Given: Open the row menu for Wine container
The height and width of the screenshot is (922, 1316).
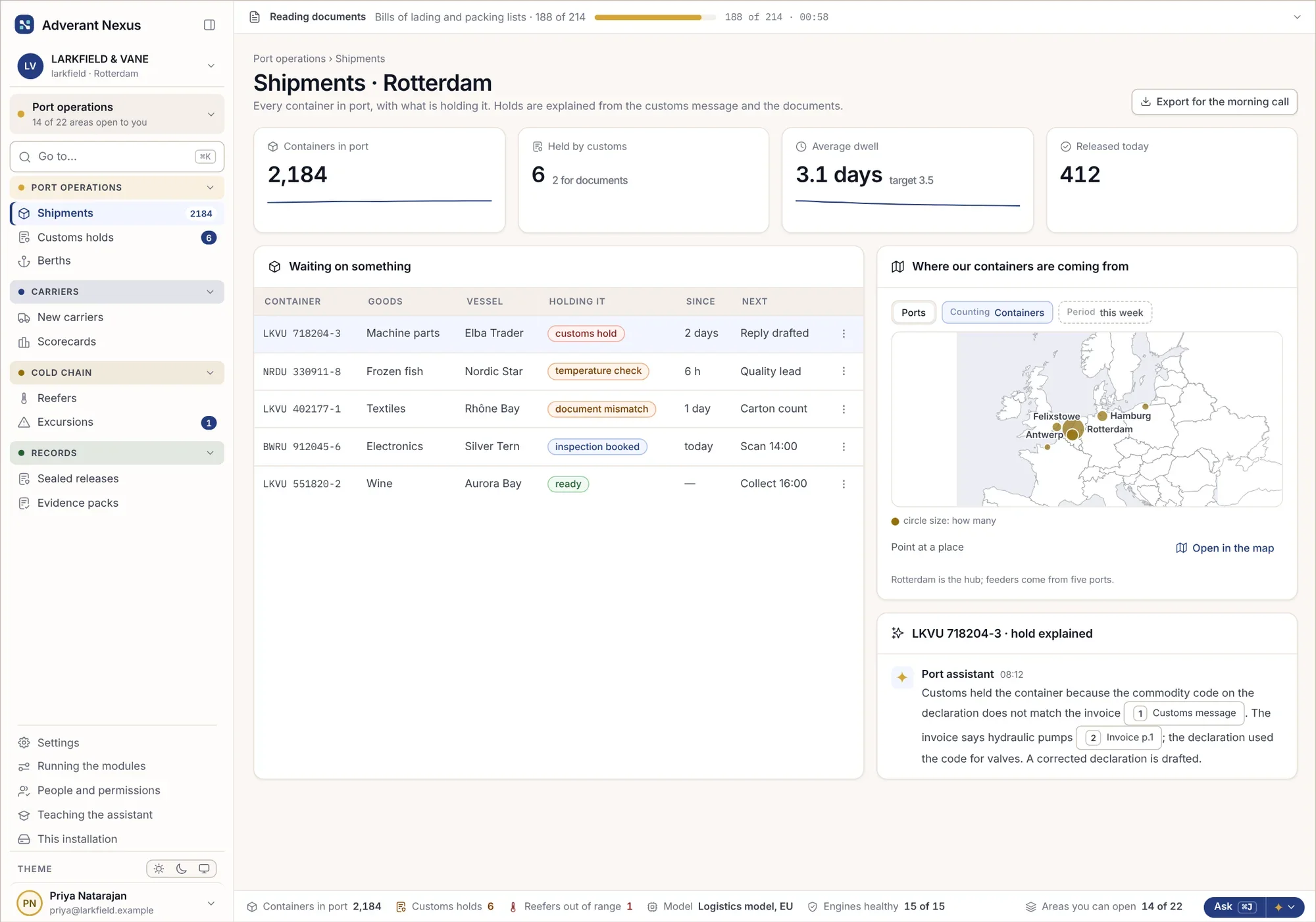Looking at the screenshot, I should [x=844, y=484].
